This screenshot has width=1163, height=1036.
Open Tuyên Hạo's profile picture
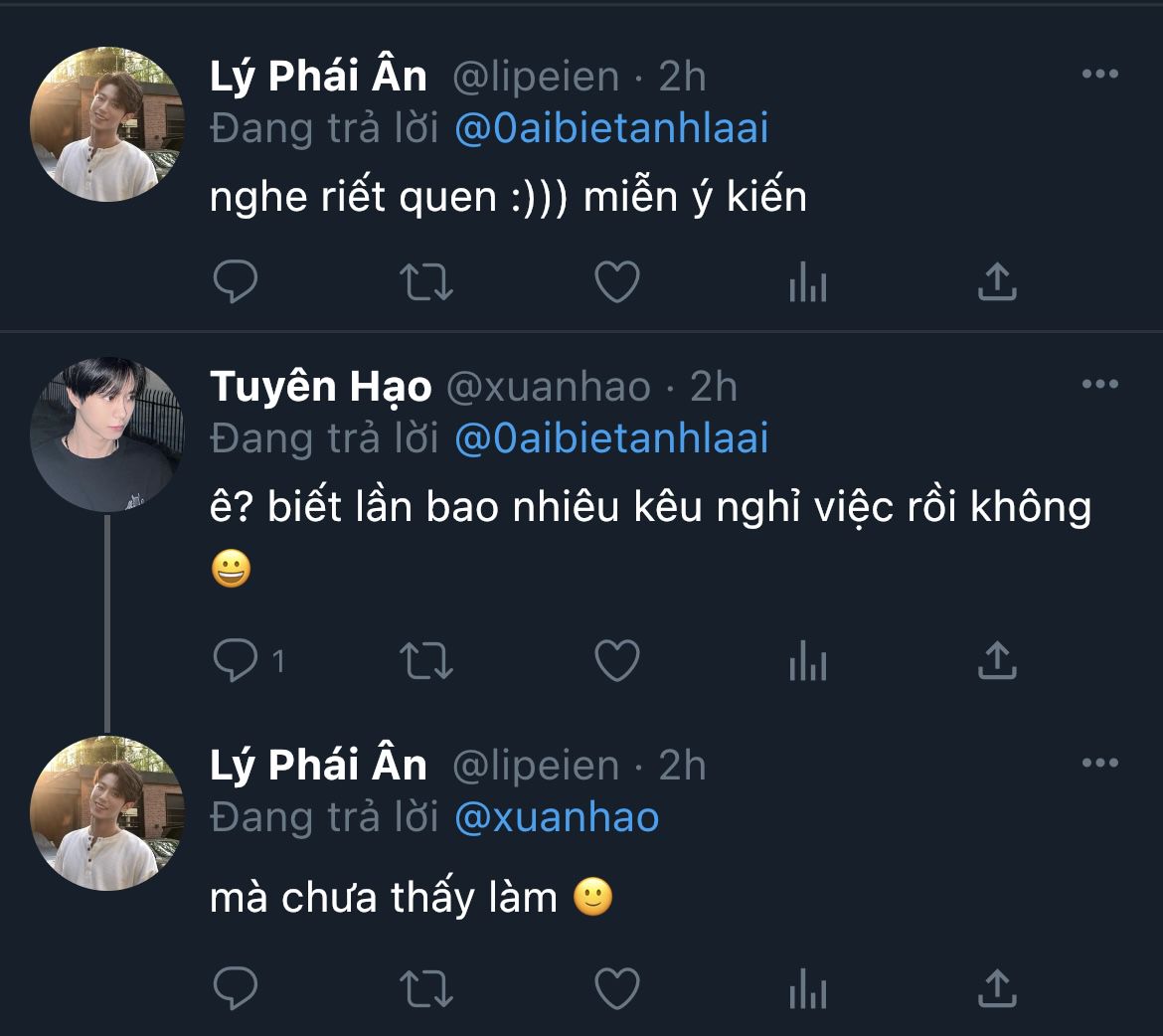point(107,434)
